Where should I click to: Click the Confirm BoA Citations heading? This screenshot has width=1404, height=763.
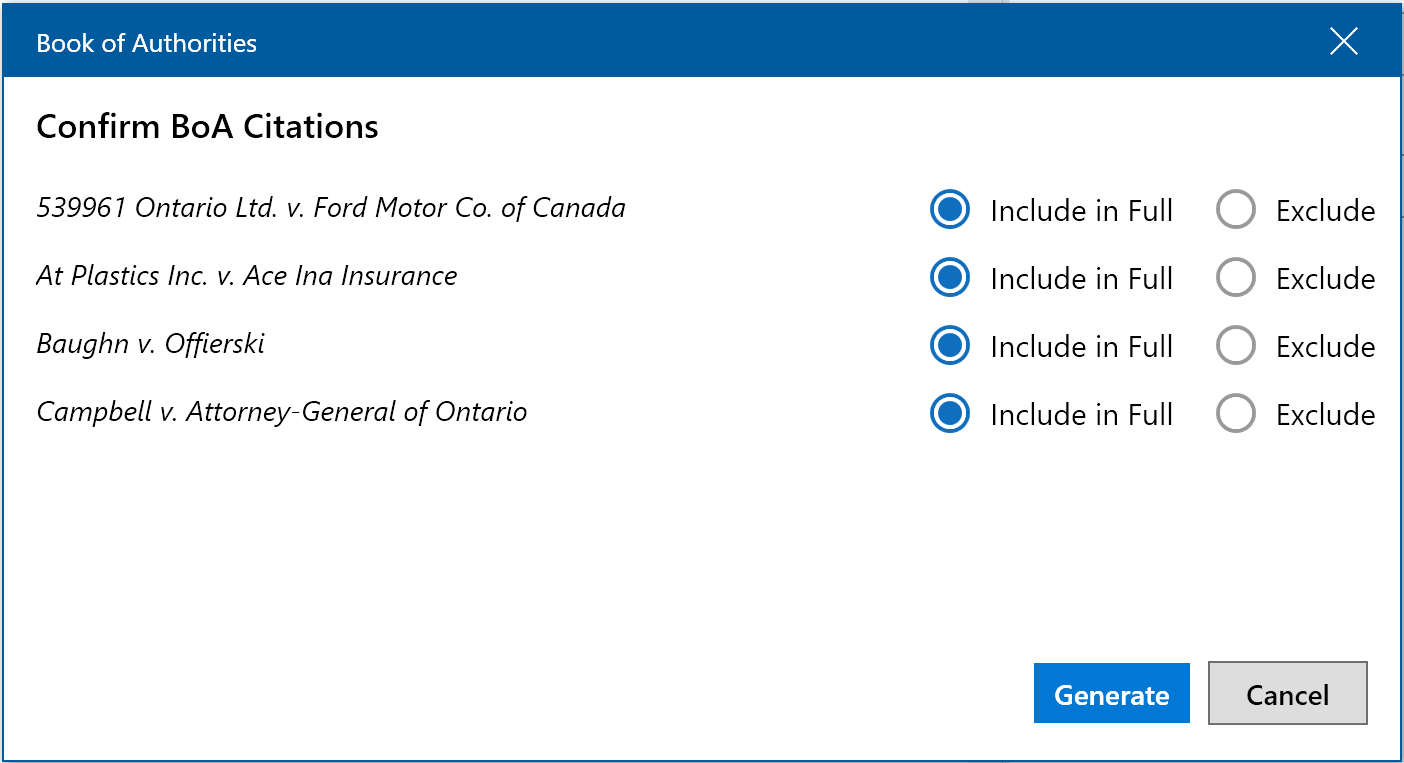[208, 127]
